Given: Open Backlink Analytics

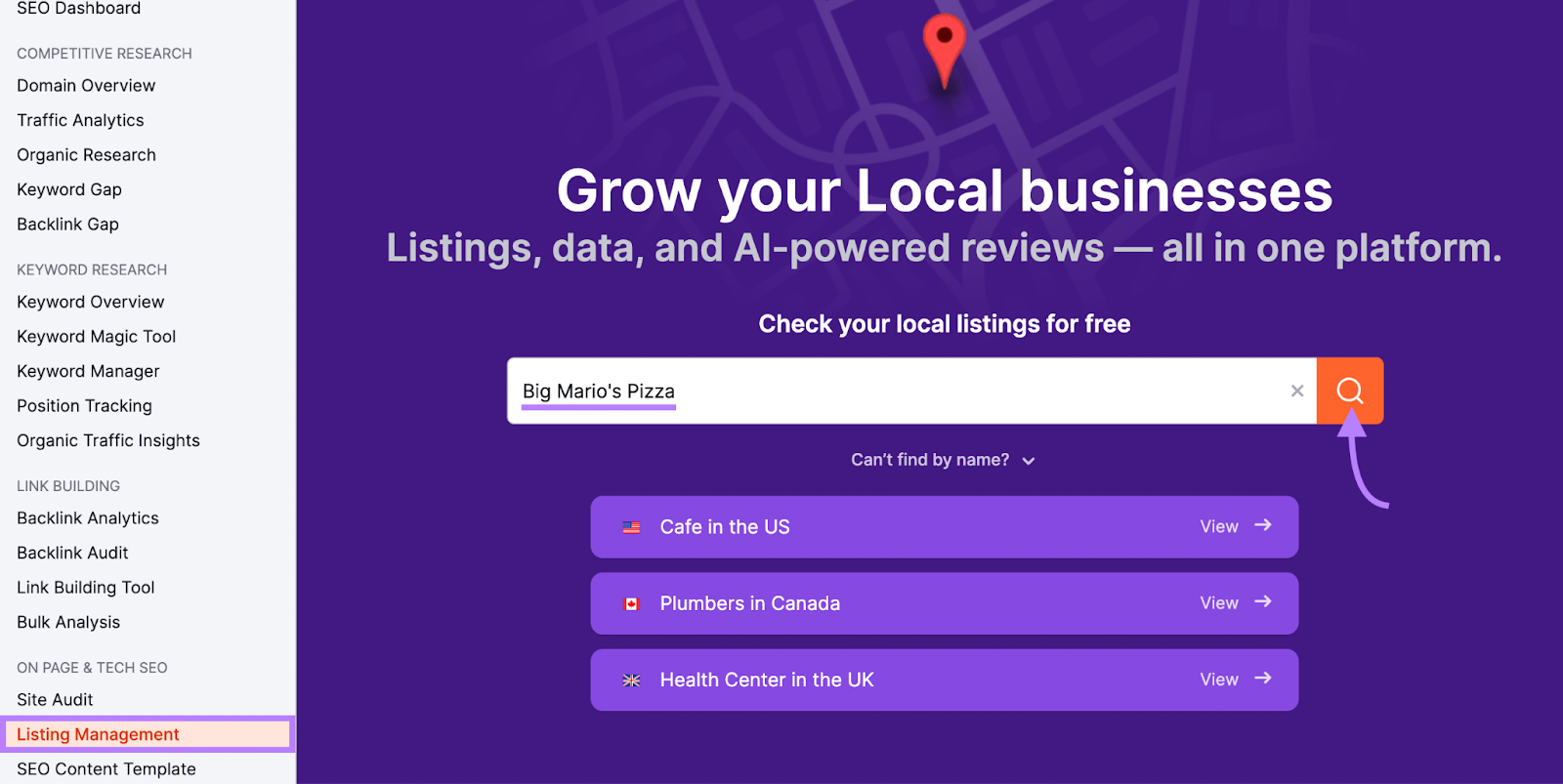Looking at the screenshot, I should point(87,517).
